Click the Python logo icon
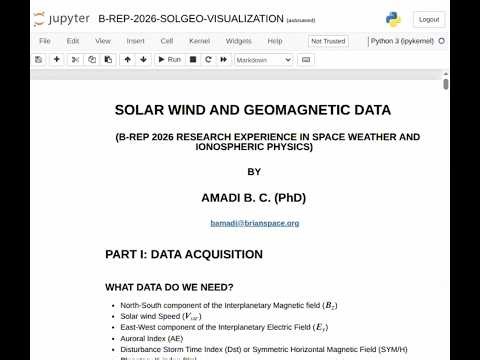Viewport: 480px width, 360px height. click(393, 19)
